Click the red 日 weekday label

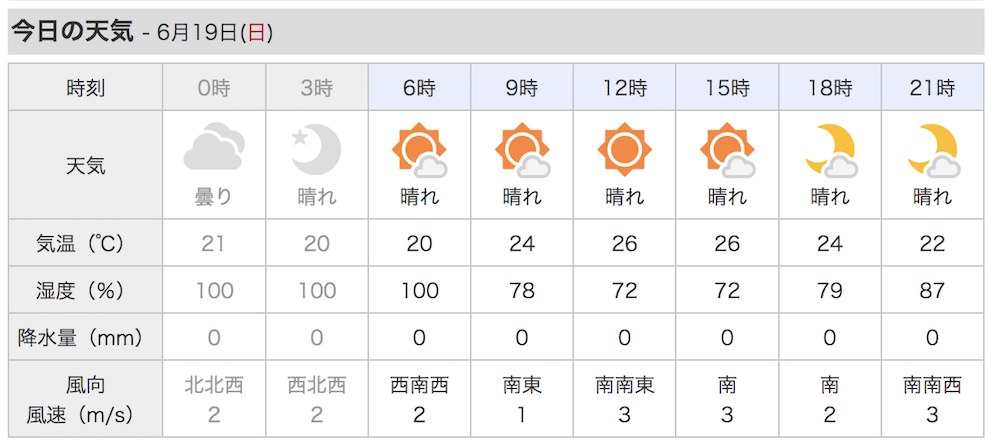click(x=256, y=33)
